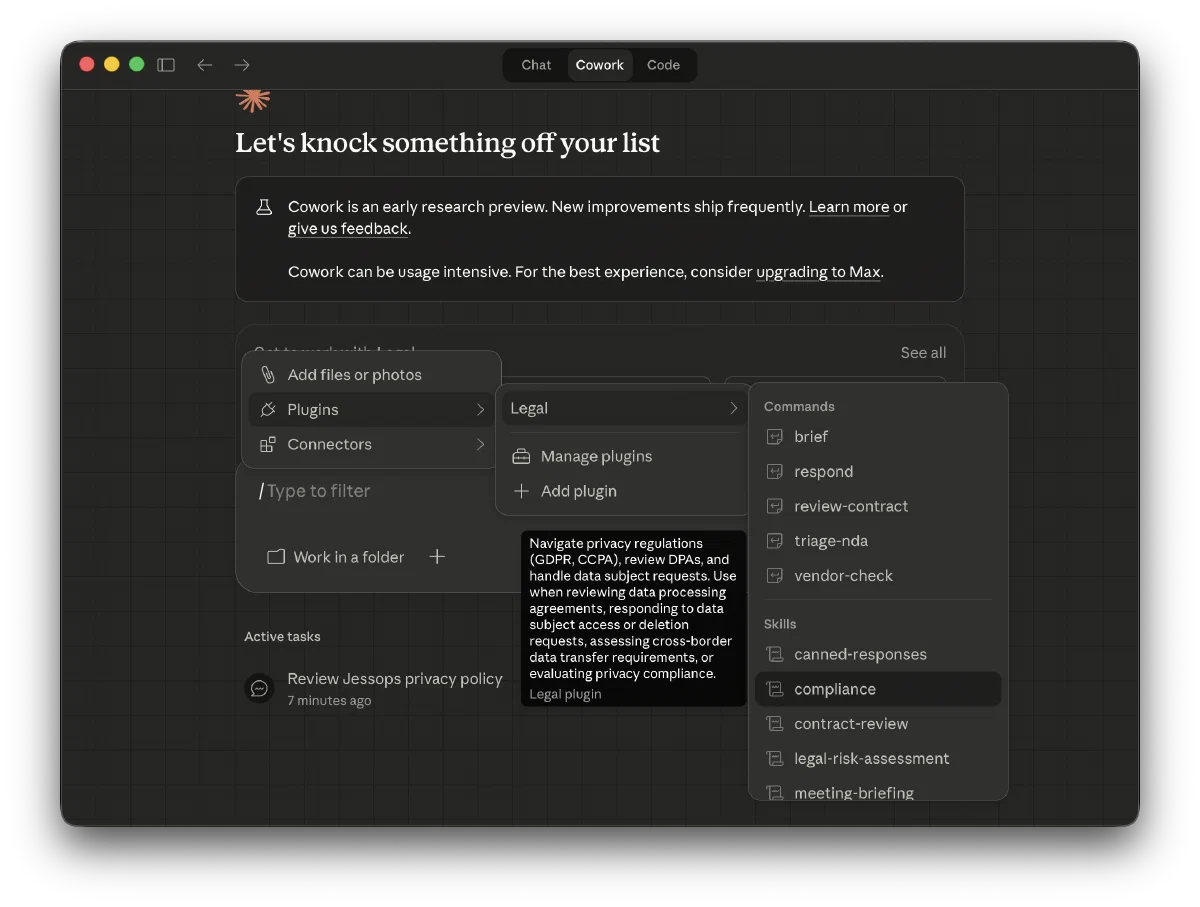The width and height of the screenshot is (1200, 907).
Task: Switch to the Chat tab
Action: 536,65
